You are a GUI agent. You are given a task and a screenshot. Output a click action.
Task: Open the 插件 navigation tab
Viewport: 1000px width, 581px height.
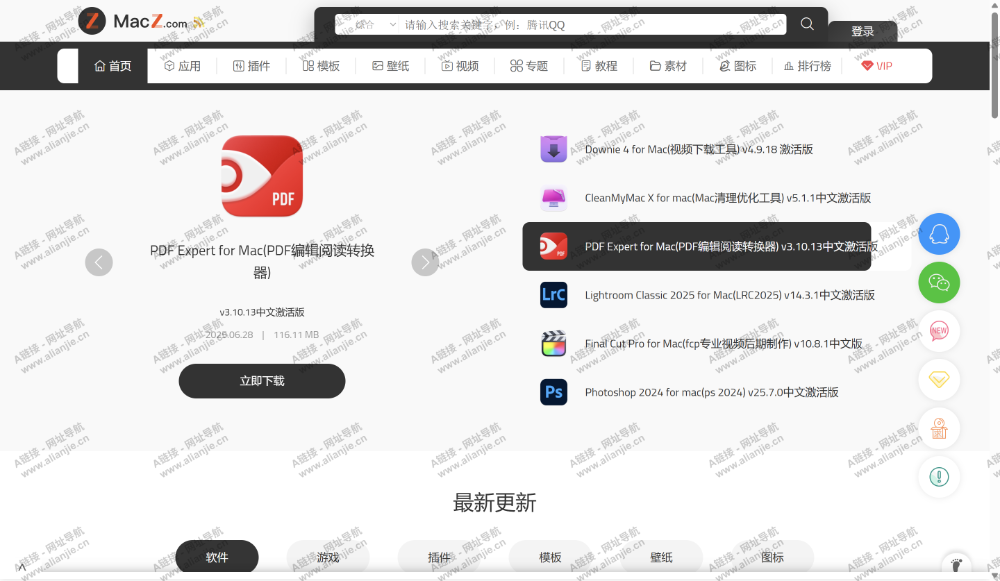251,66
